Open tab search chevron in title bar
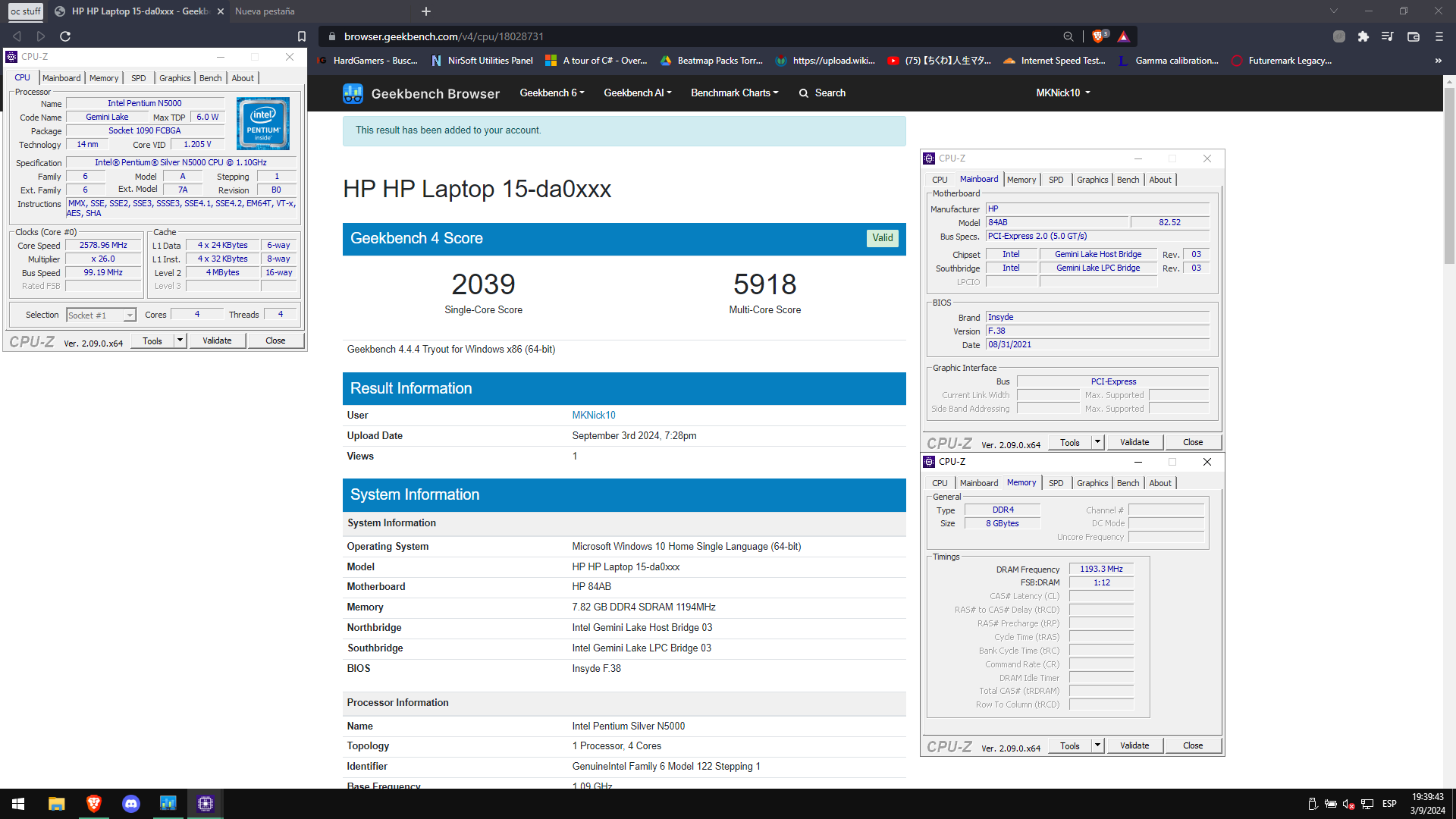This screenshot has height=819, width=1456. coord(1334,11)
